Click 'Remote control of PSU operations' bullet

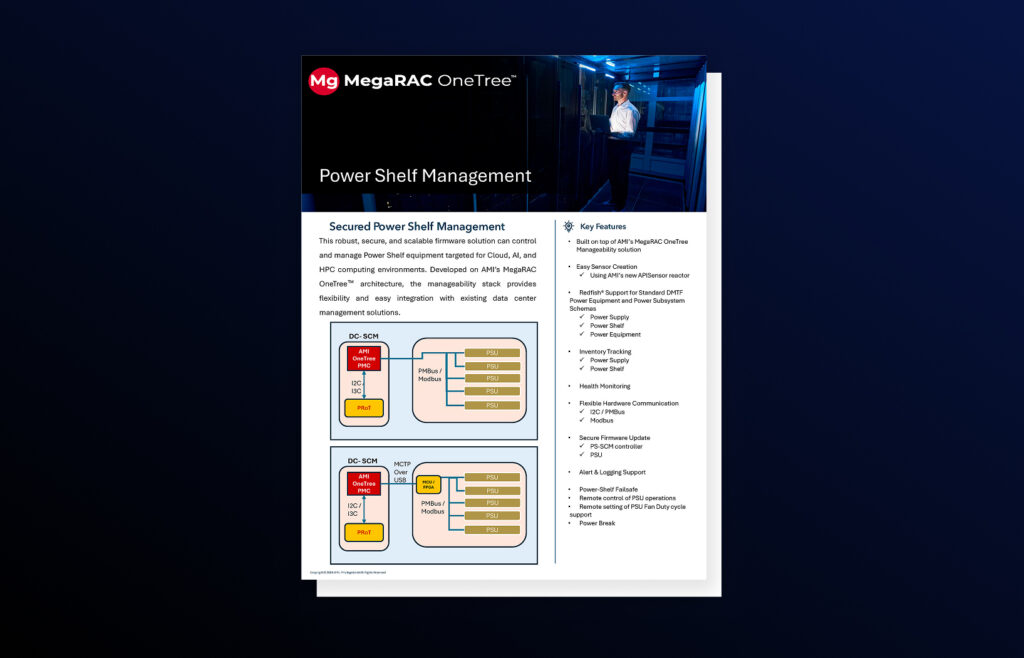(627, 498)
